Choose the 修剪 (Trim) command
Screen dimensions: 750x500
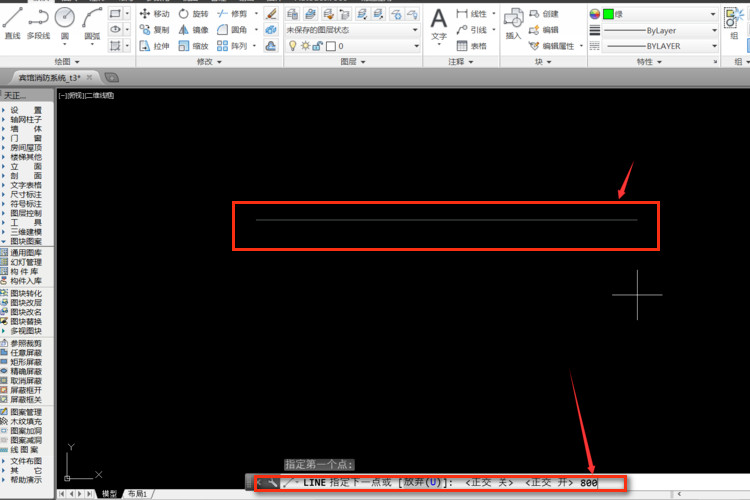[232, 13]
